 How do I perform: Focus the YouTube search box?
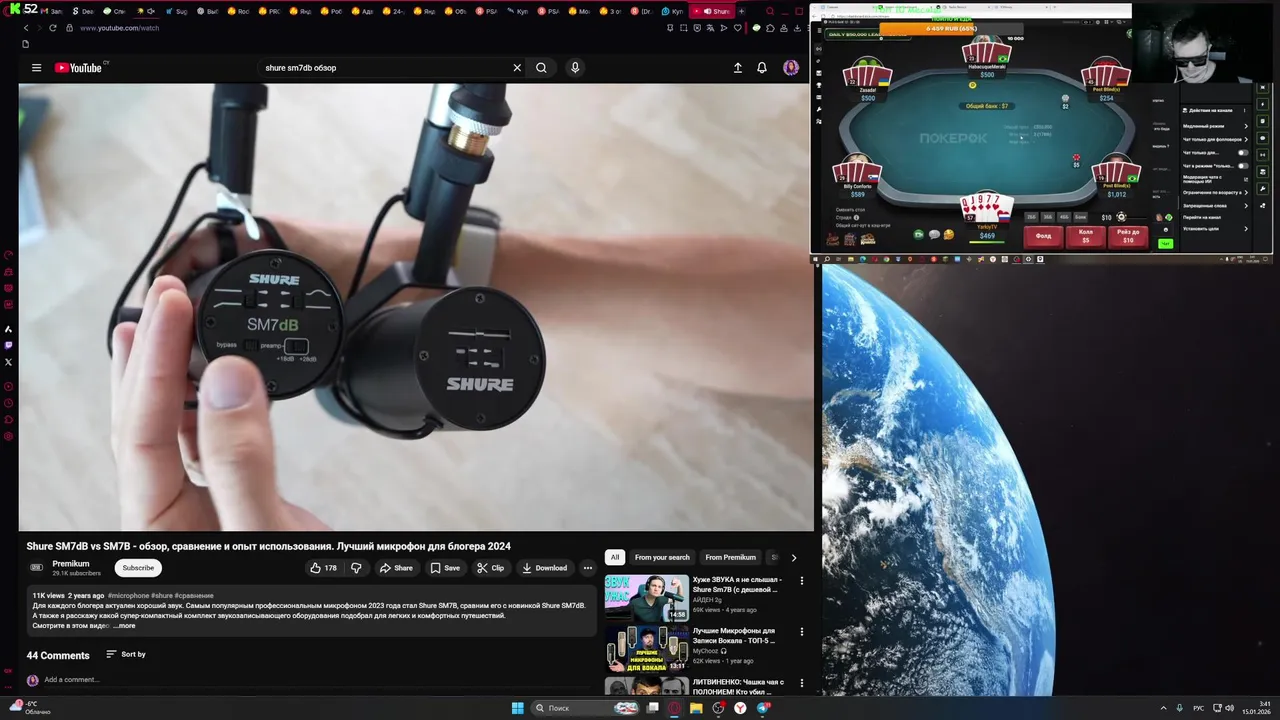pos(385,68)
